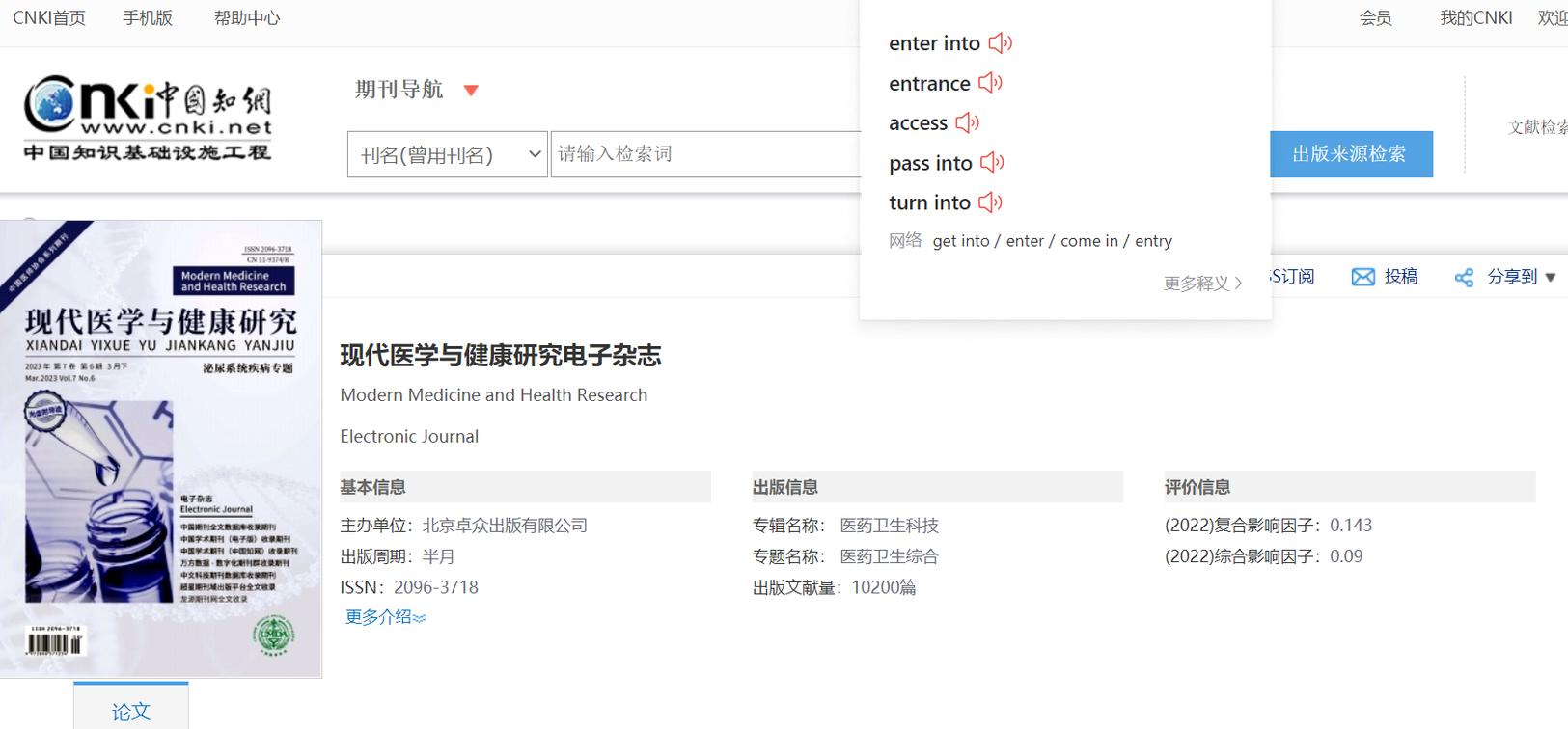Image resolution: width=1568 pixels, height=729 pixels.
Task: Expand the 分享到 dropdown arrow
Action: 1551,278
